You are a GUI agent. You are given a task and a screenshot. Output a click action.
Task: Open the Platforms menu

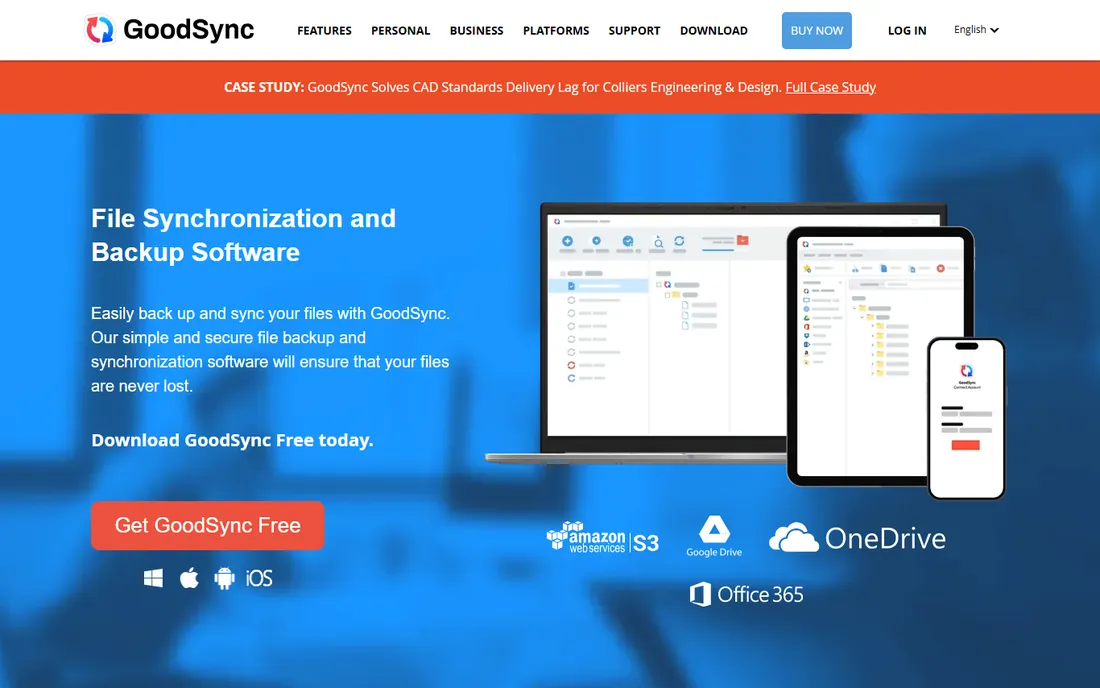[x=556, y=31]
